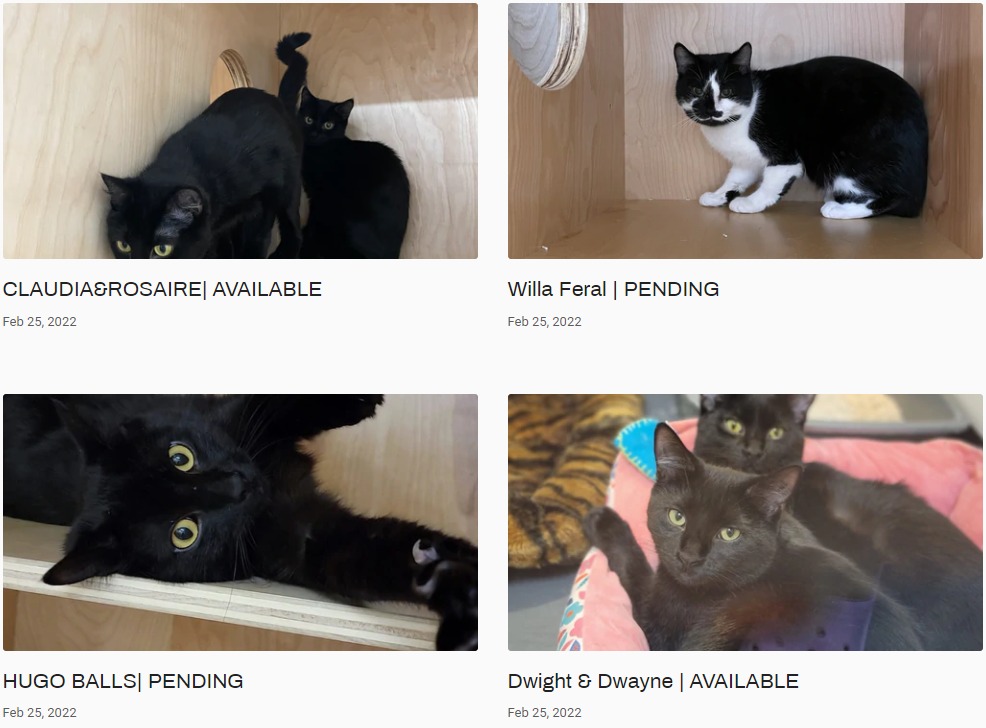Open the HUGO BALLS| PENDING post title

tap(123, 681)
